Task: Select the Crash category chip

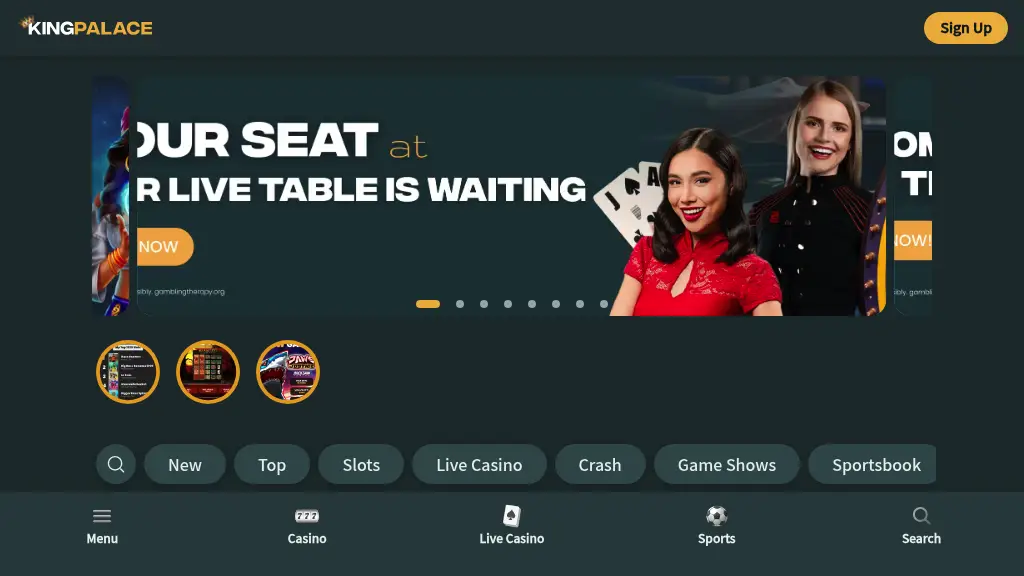Action: click(600, 464)
